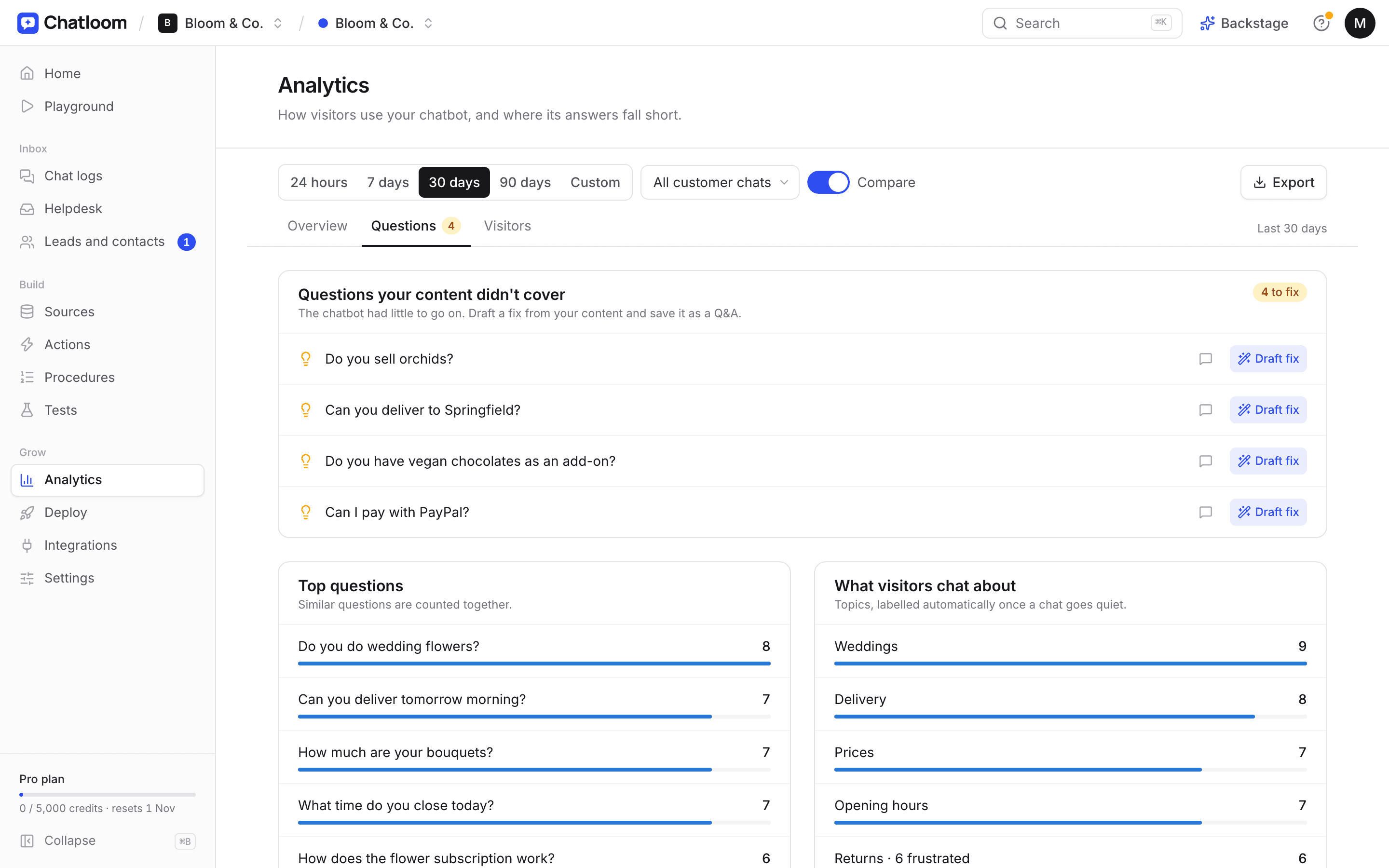Go to Chat logs

click(x=108, y=176)
